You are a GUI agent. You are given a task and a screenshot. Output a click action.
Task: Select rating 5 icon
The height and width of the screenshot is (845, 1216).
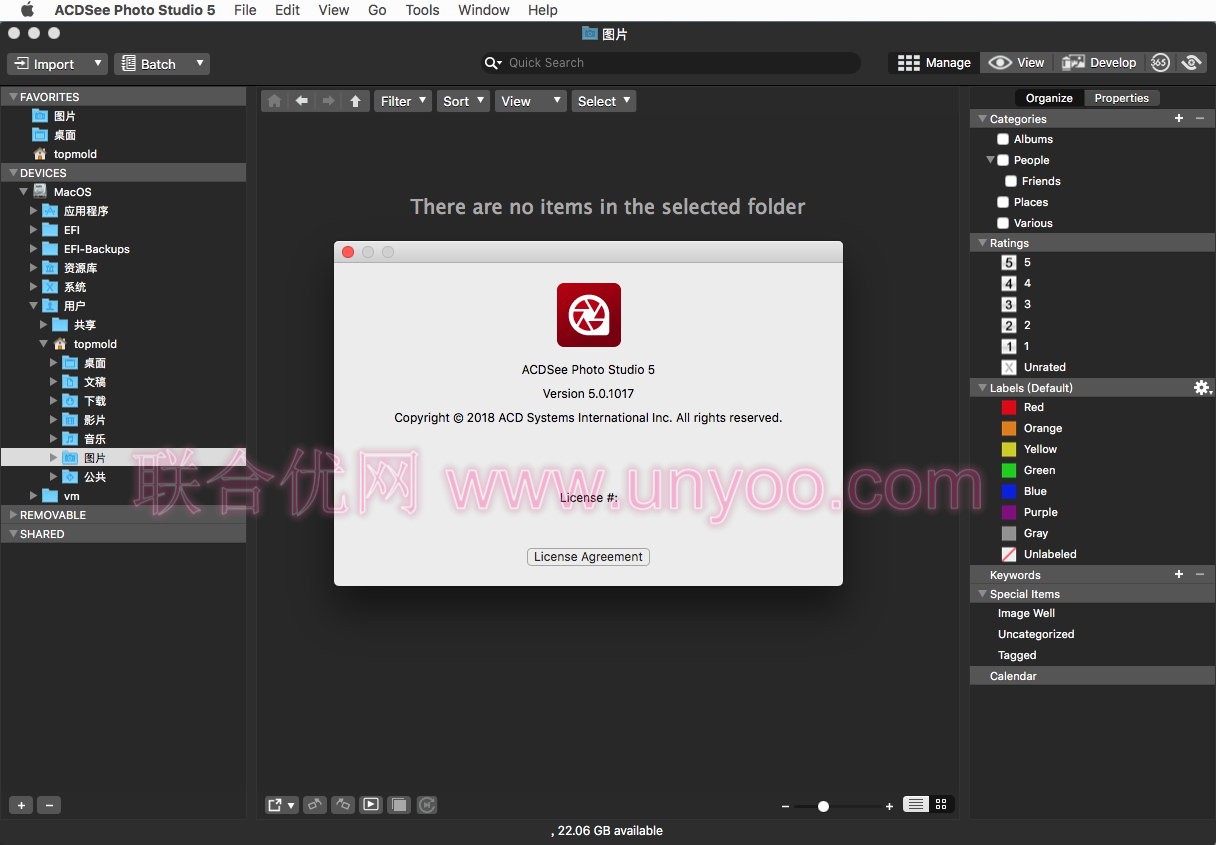1009,262
